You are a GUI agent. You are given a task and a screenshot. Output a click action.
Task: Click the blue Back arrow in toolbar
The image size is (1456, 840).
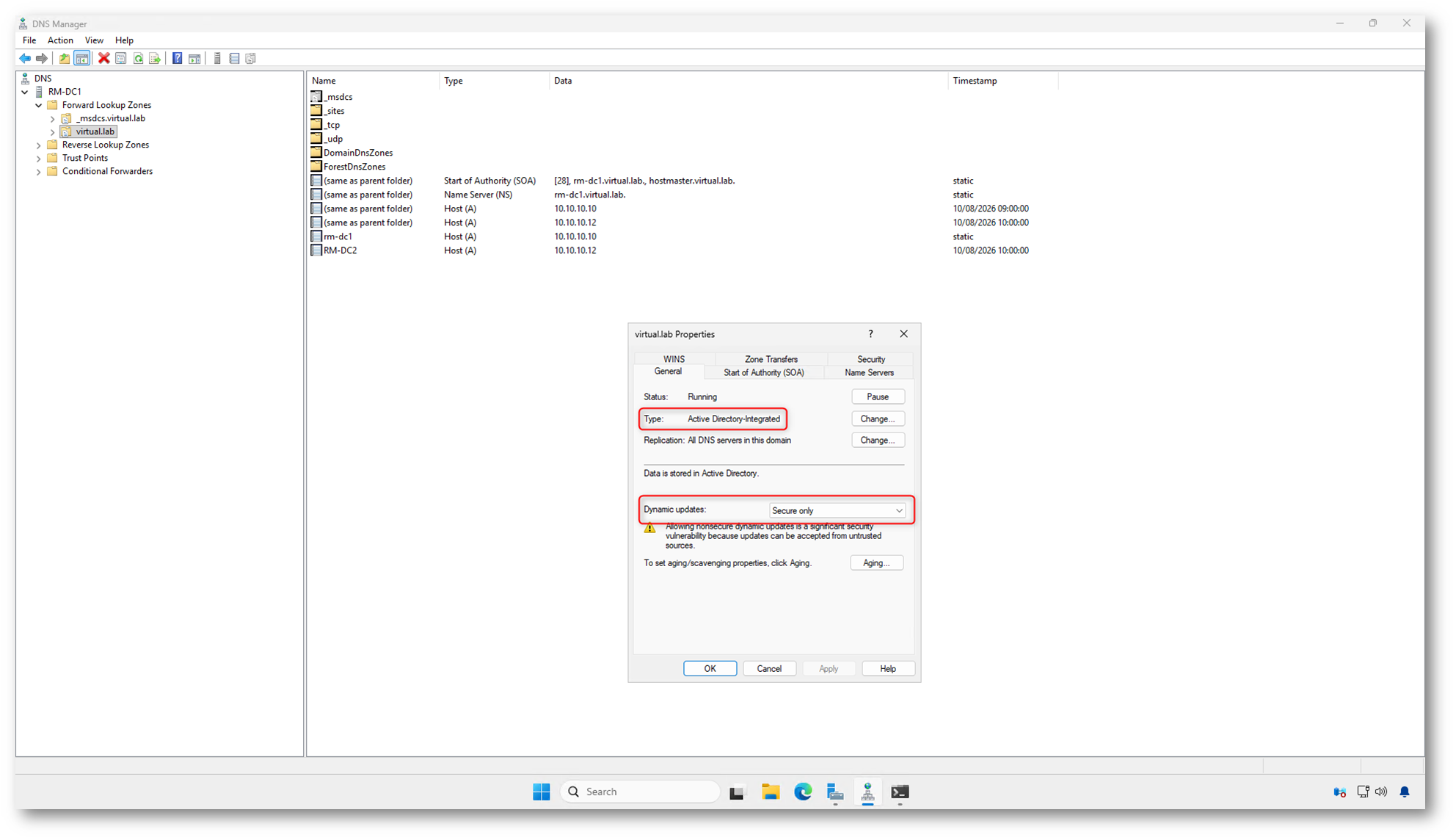coord(25,59)
